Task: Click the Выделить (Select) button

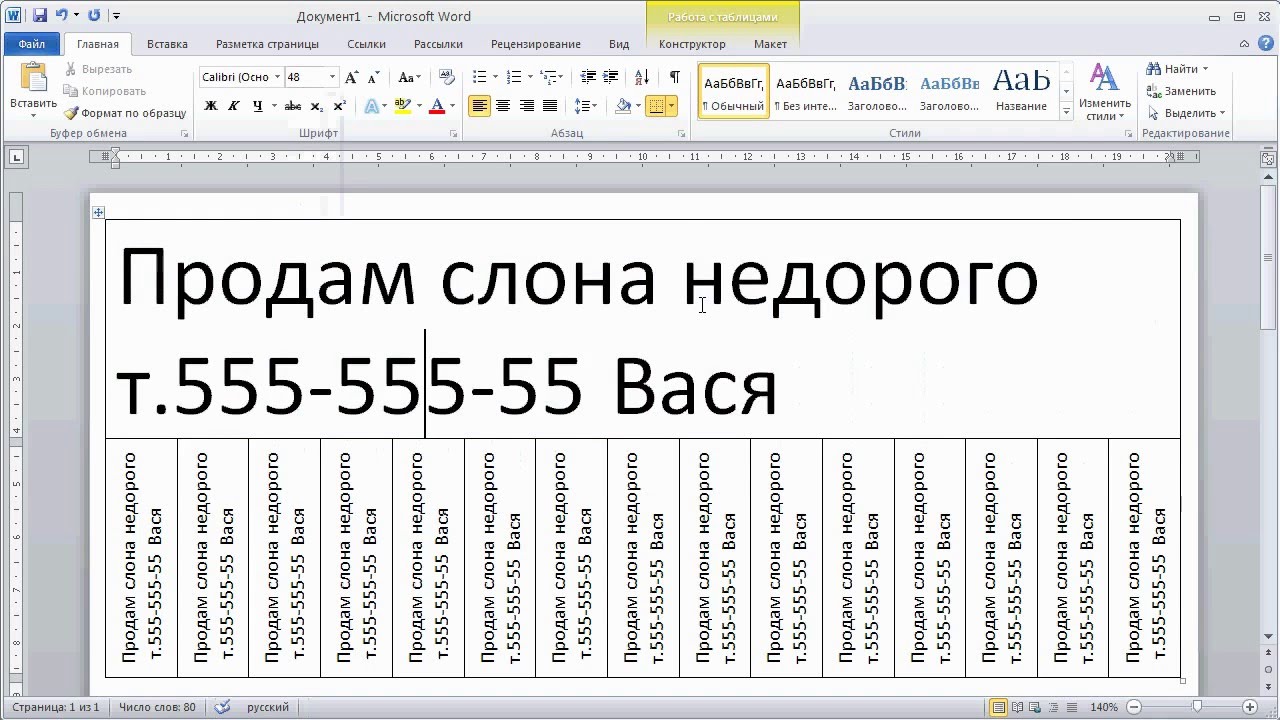Action: pyautogui.click(x=1186, y=113)
